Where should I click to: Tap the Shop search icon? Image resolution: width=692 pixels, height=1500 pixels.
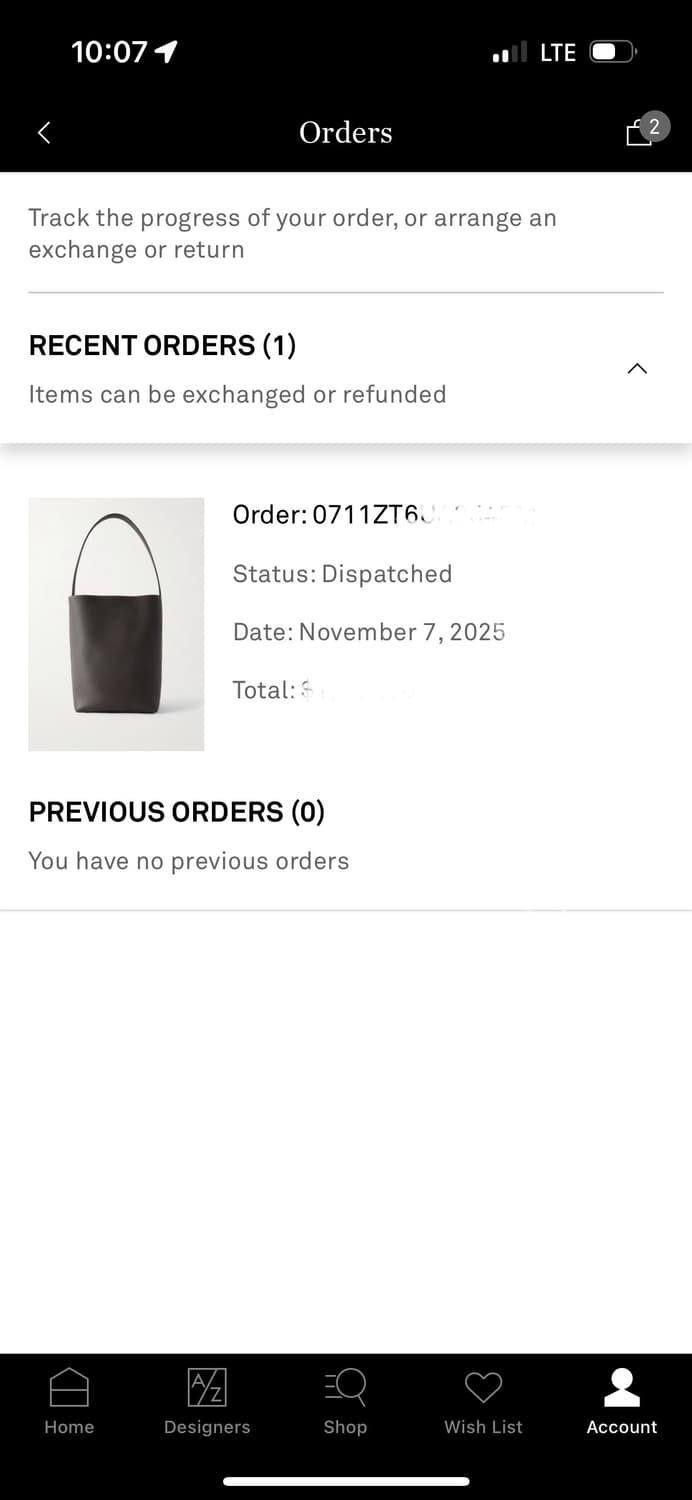(x=345, y=1387)
